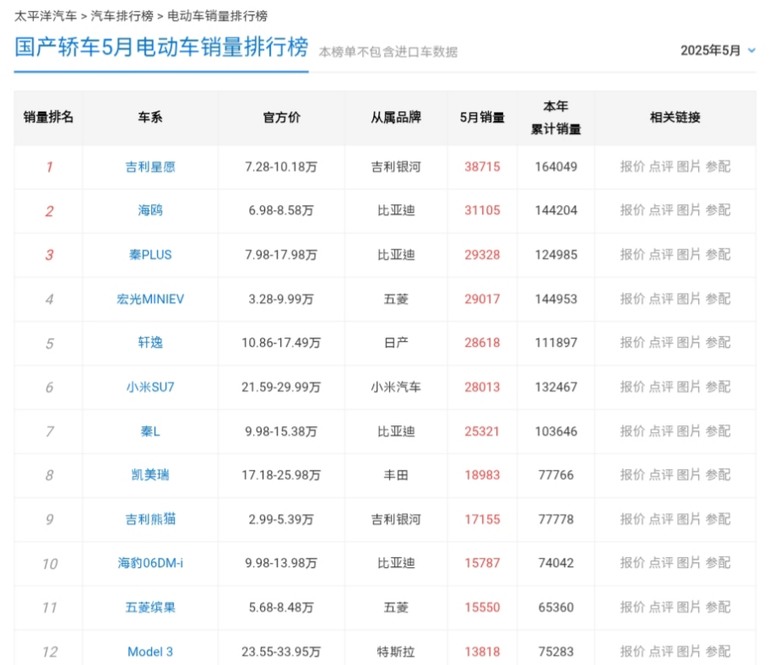Viewport: 780px width, 665px height.
Task: Select the note 本榜单不包含进口车数据
Action: [x=388, y=52]
